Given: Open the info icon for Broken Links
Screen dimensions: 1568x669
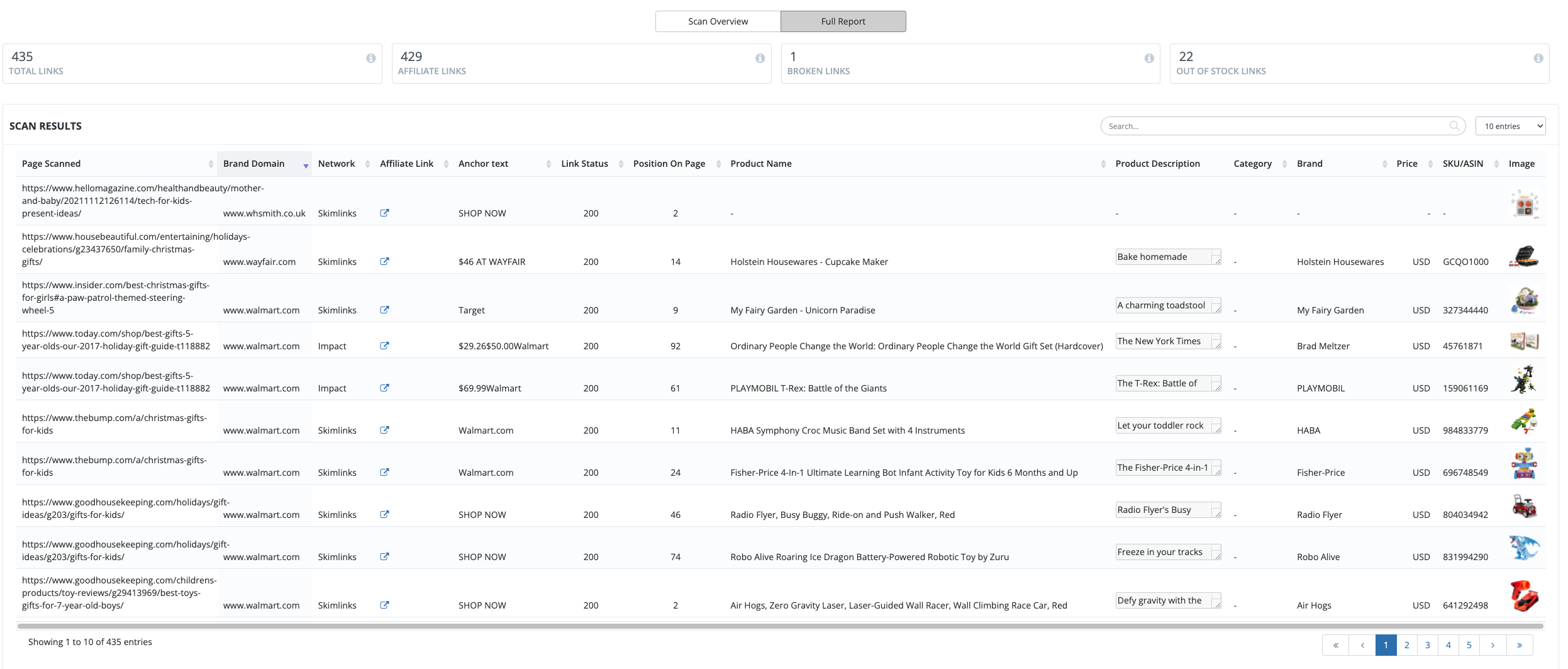Looking at the screenshot, I should click(x=1149, y=58).
